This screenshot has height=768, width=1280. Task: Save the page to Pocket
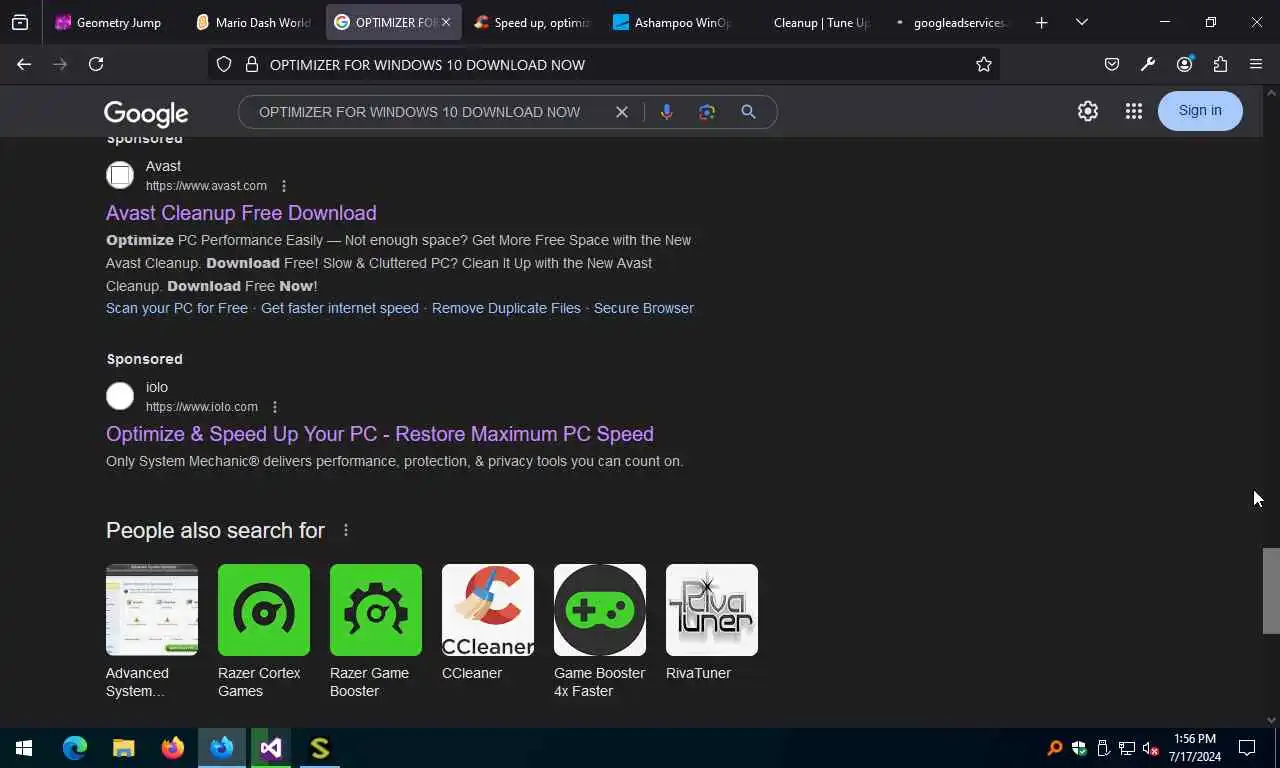point(1112,64)
